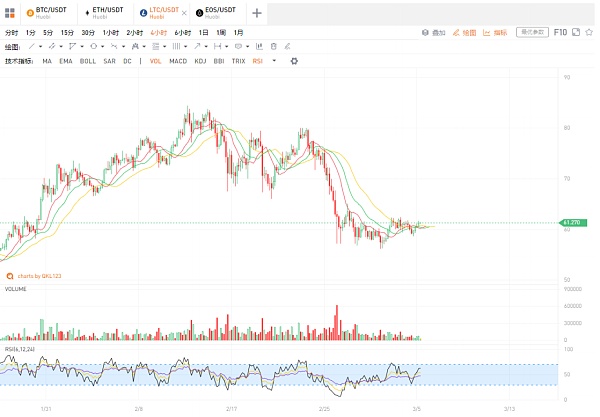
Task: Expand vertical lines tool dropdown arrow
Action: [x=185, y=47]
